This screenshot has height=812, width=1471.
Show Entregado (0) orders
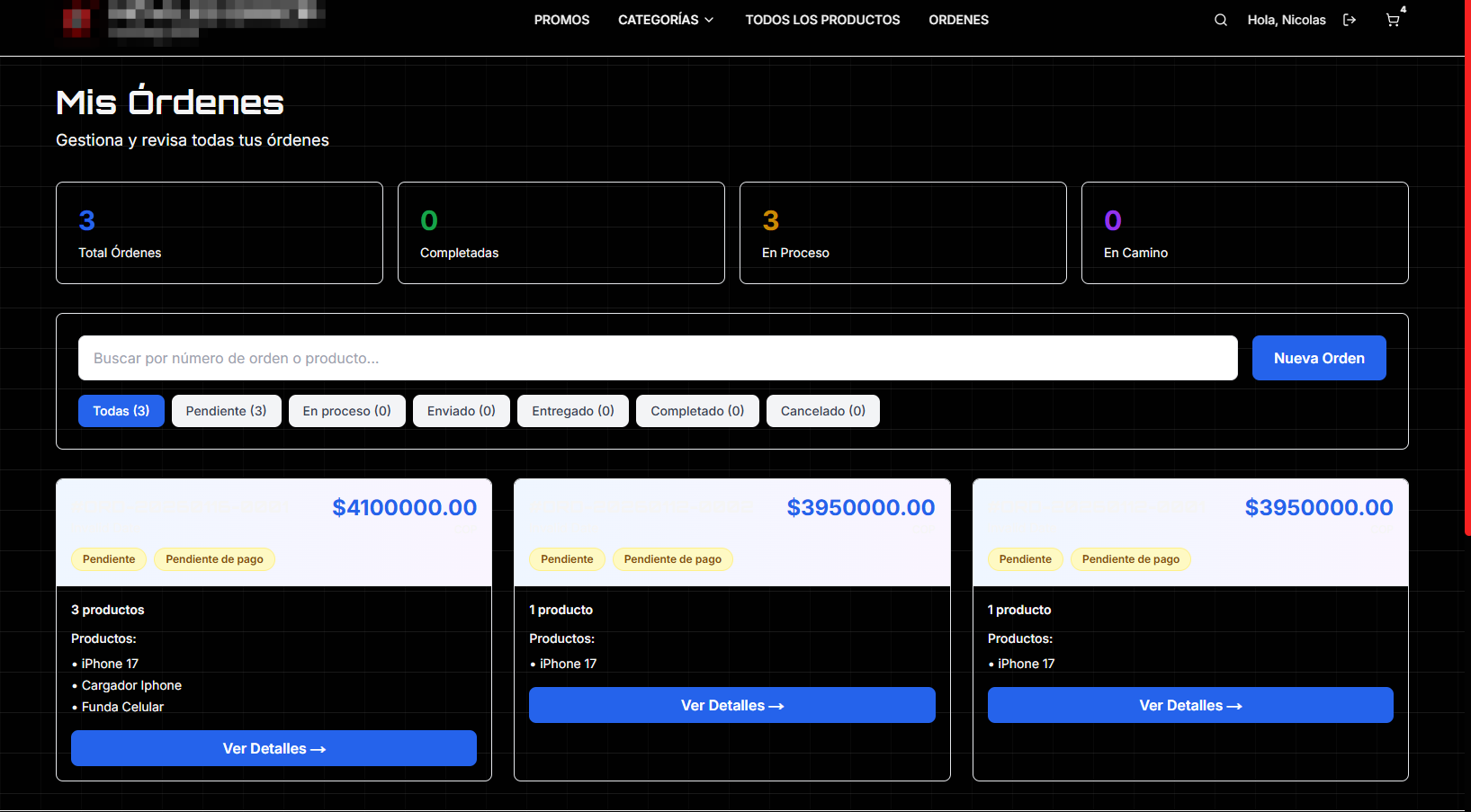tap(572, 411)
